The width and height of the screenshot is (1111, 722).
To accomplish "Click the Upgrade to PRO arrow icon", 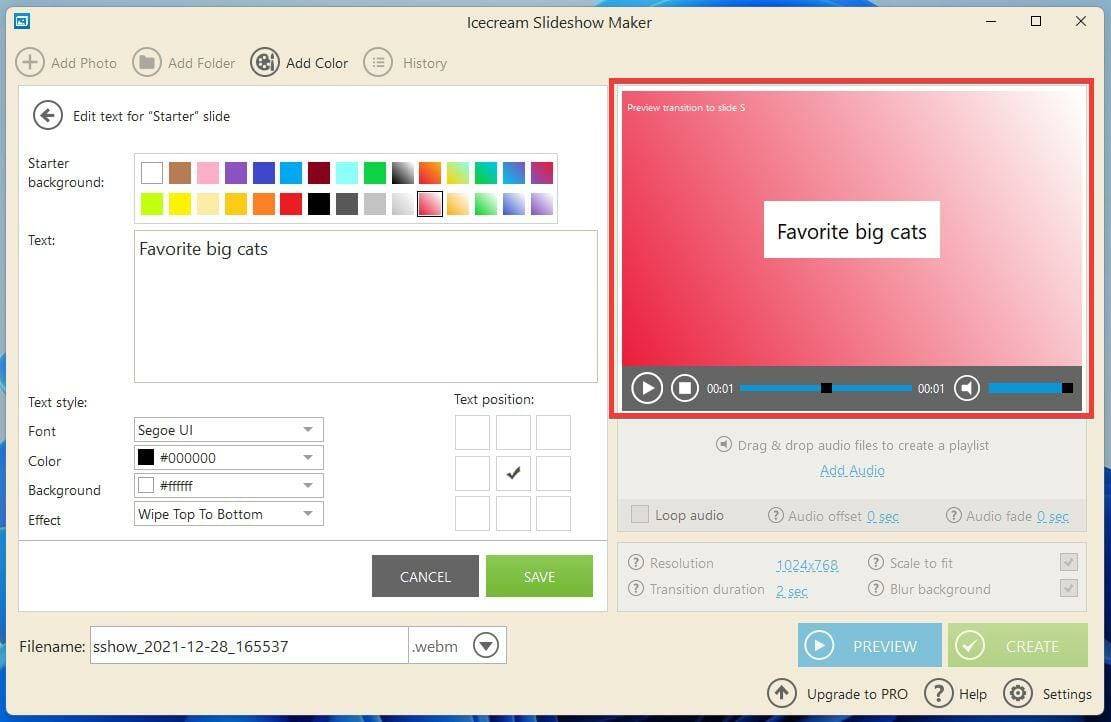I will tap(782, 693).
